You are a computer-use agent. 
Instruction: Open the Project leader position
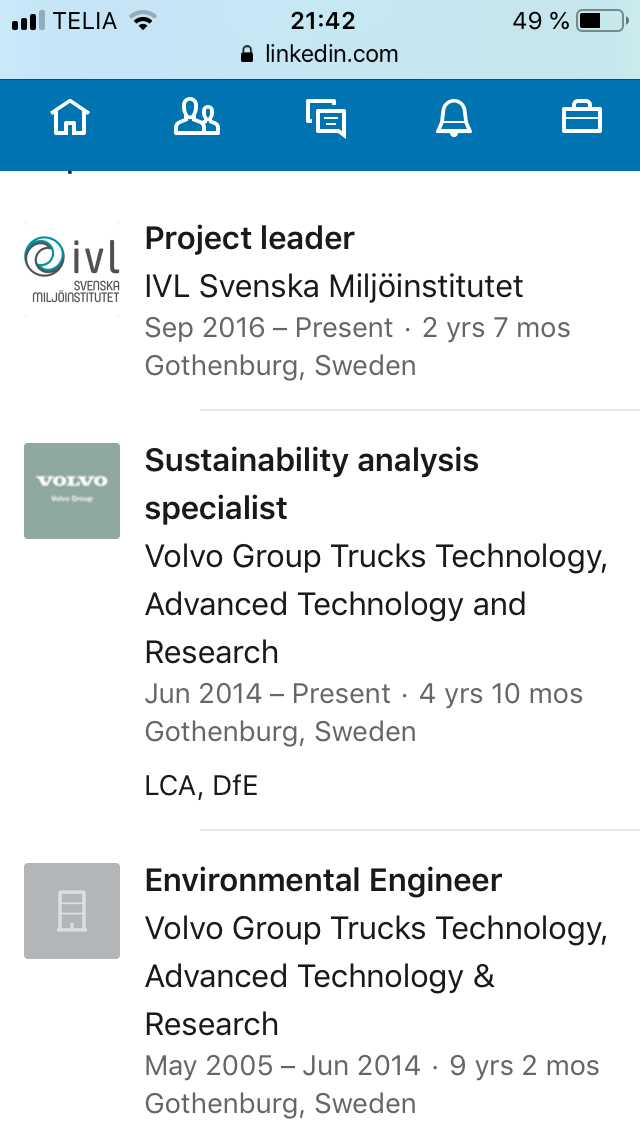tap(249, 238)
